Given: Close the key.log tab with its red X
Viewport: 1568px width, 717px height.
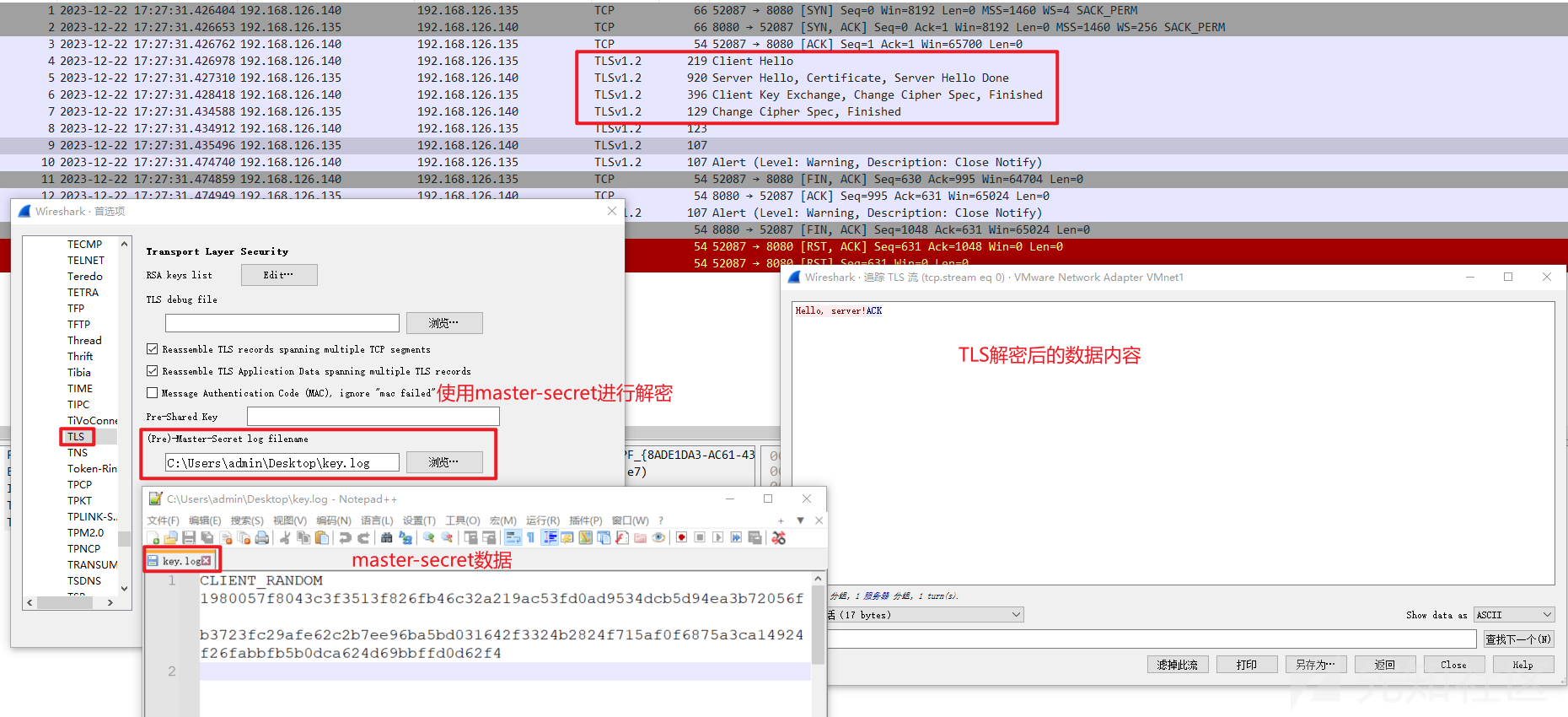Looking at the screenshot, I should tap(207, 561).
